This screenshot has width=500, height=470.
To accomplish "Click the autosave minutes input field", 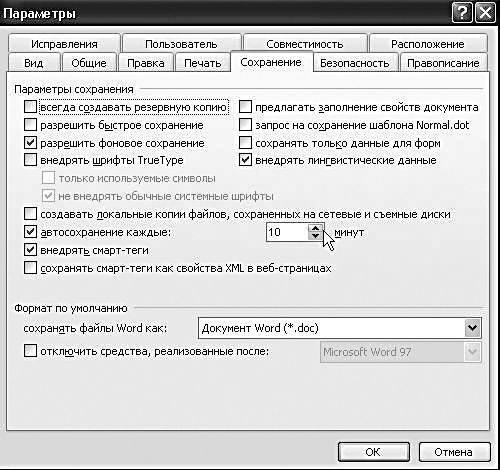I will pyautogui.click(x=287, y=232).
